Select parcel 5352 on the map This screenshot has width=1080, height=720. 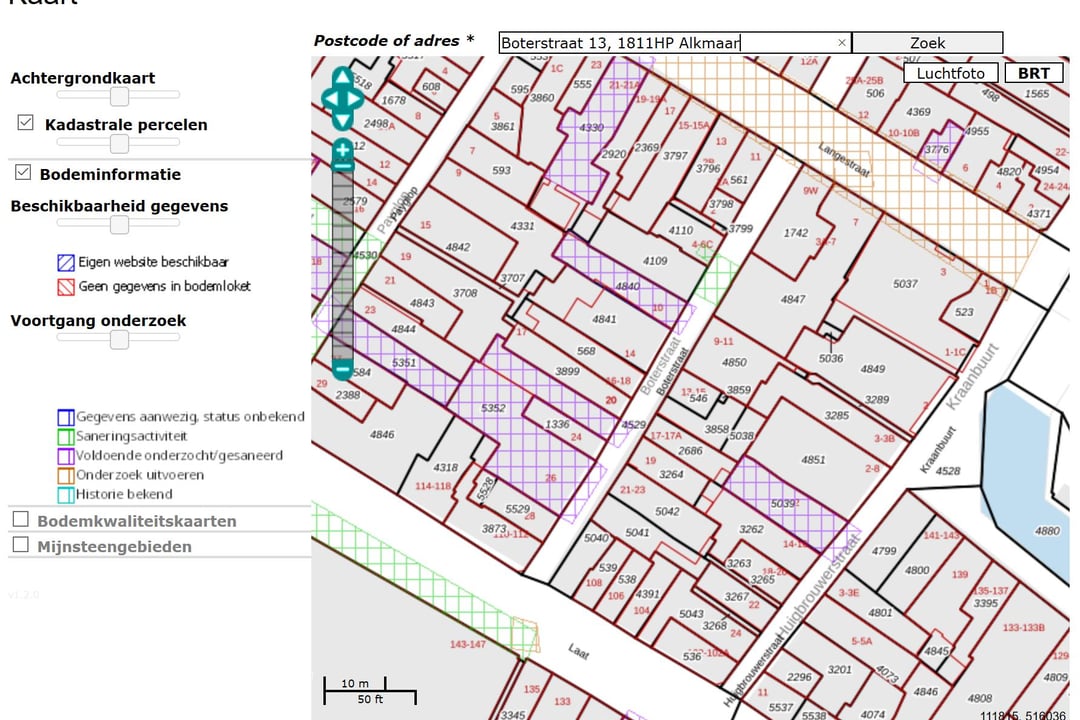click(493, 408)
